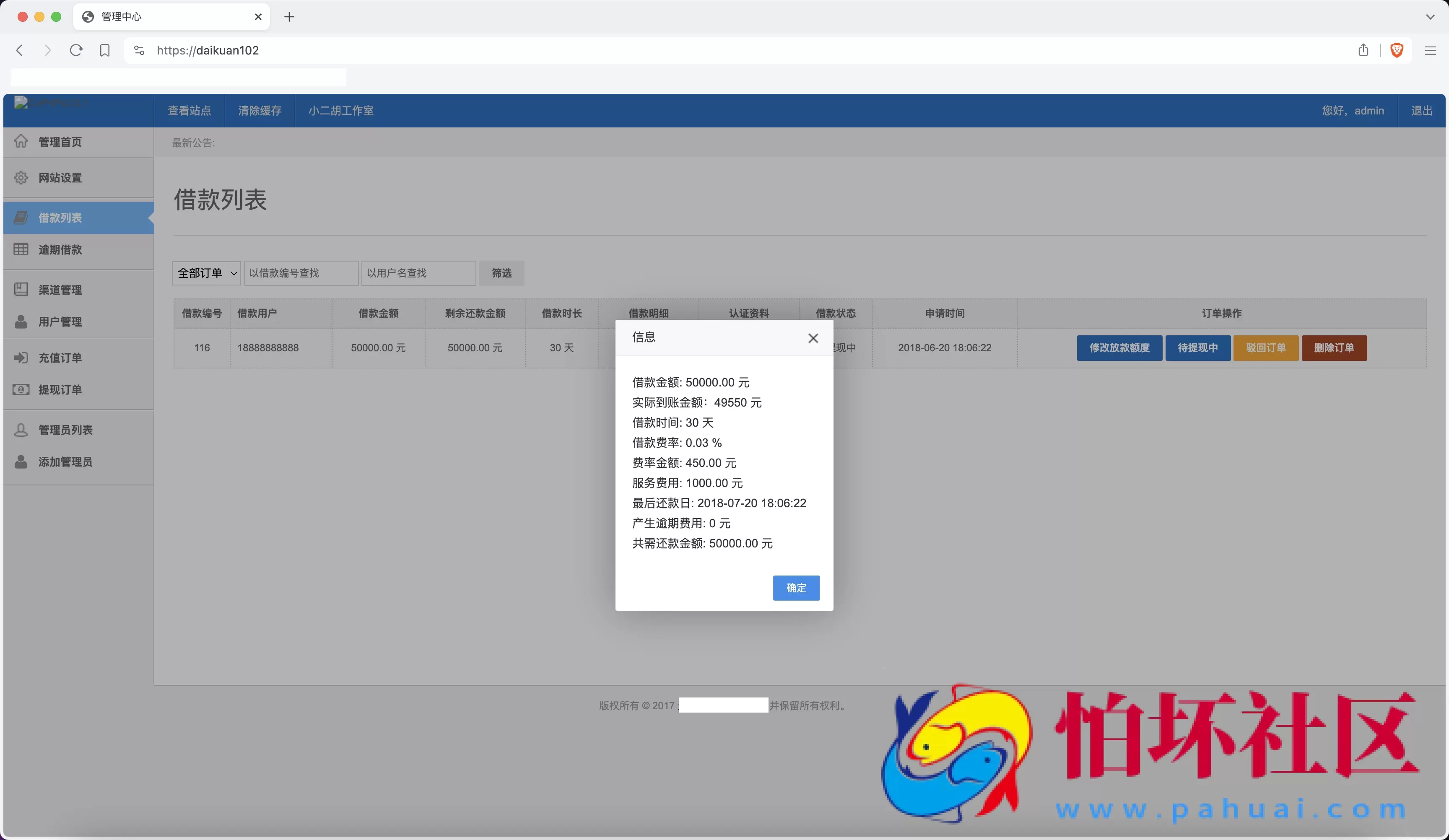
Task: Click 退出 to log out
Action: point(1422,110)
